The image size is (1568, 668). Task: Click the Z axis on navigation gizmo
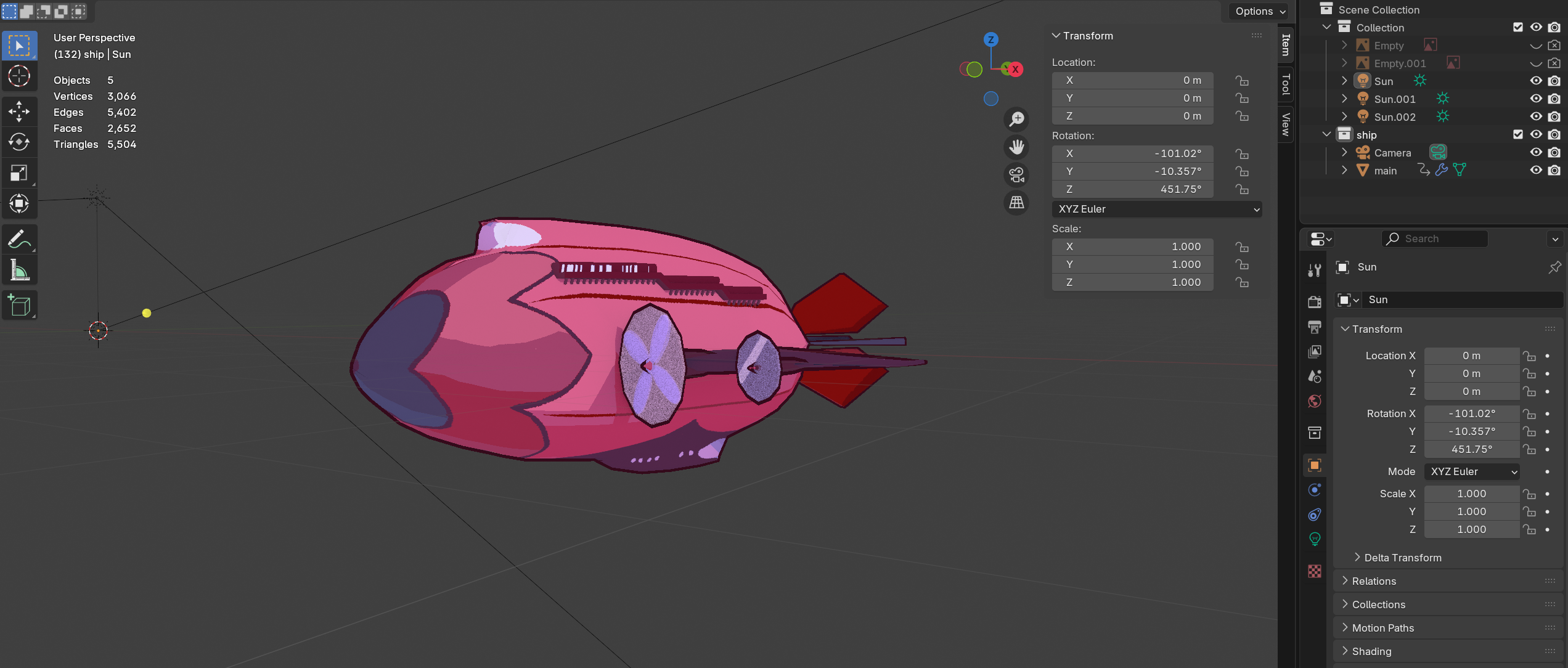pos(990,39)
